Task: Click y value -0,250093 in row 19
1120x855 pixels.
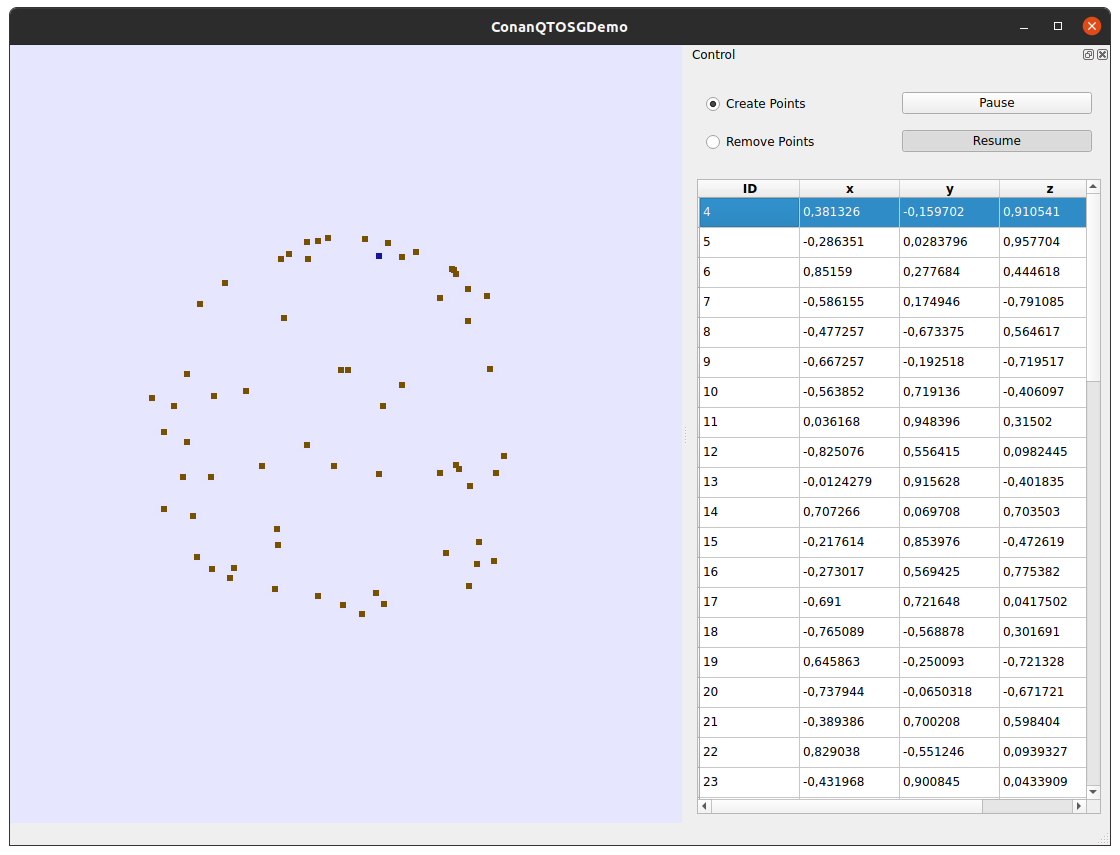Action: pos(949,662)
